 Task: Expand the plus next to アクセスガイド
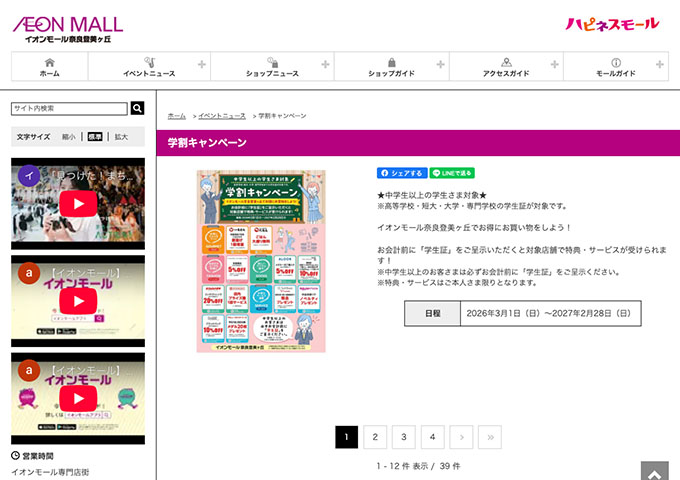point(555,65)
